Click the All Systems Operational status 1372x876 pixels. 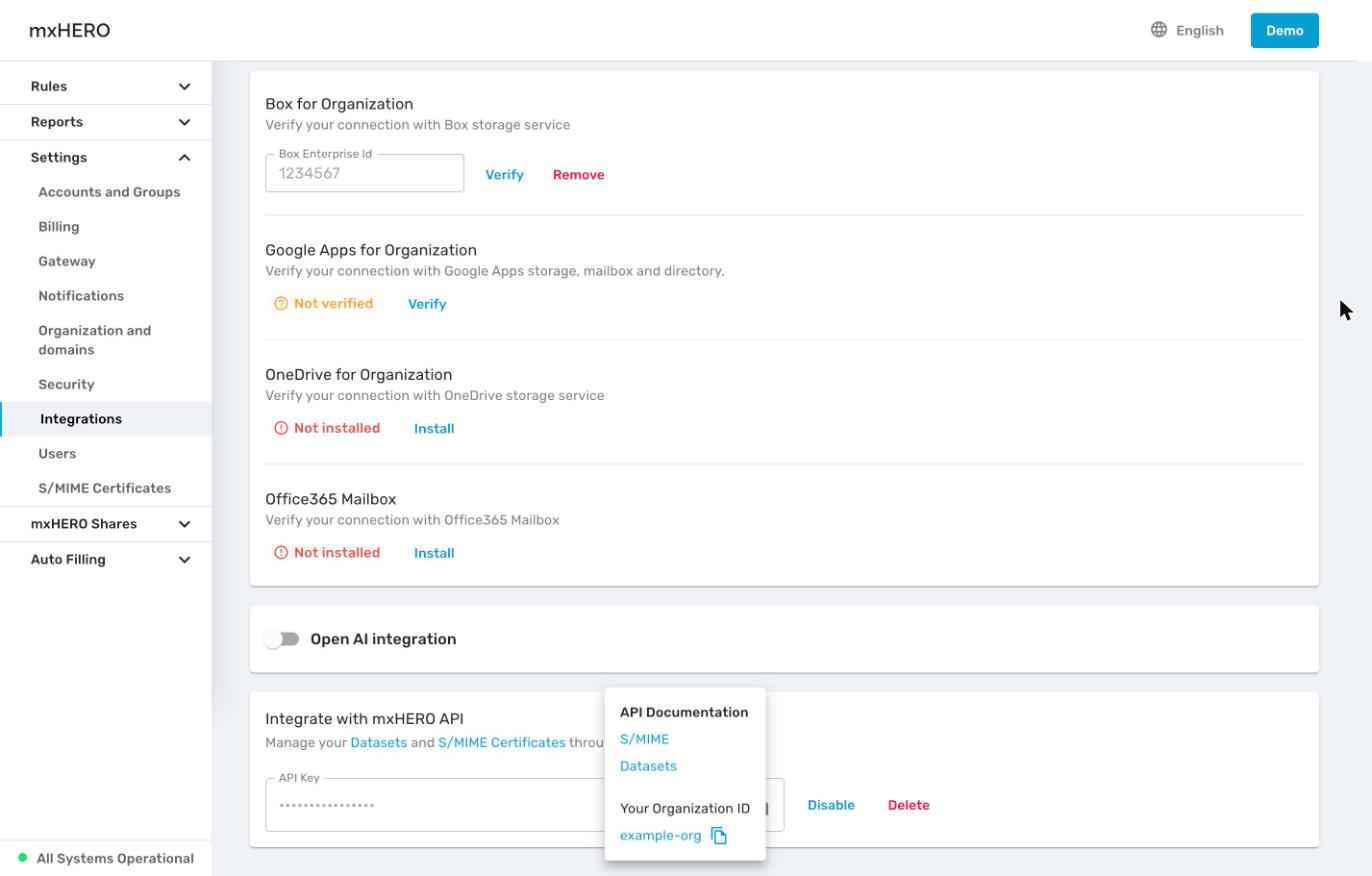click(106, 858)
